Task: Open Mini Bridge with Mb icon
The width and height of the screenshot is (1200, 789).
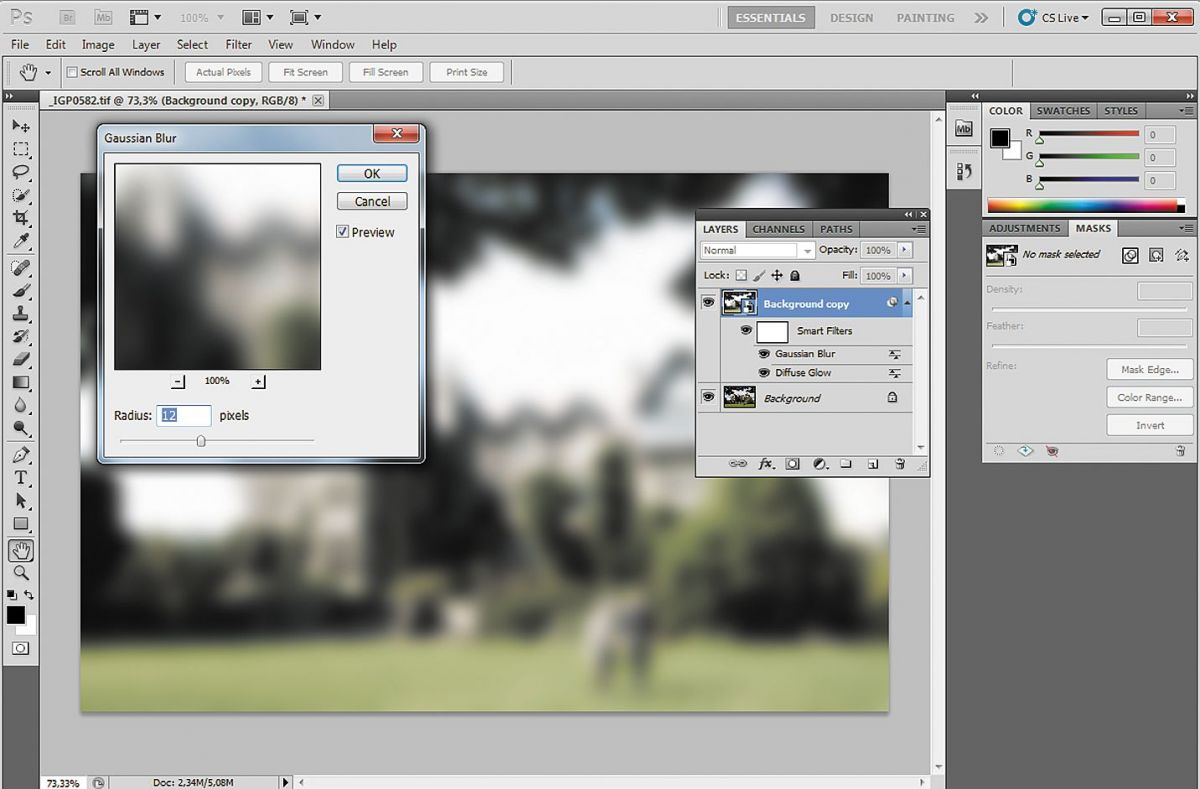Action: [x=102, y=17]
